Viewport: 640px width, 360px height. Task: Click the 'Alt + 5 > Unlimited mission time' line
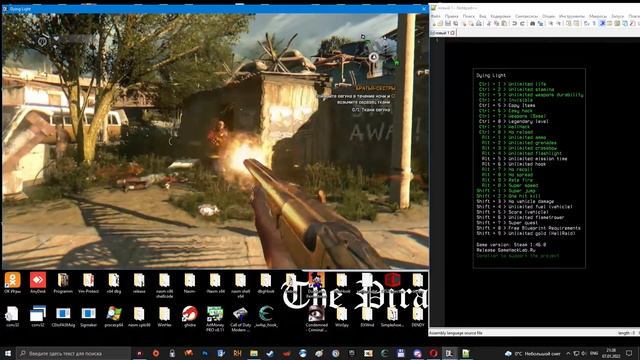(524, 158)
